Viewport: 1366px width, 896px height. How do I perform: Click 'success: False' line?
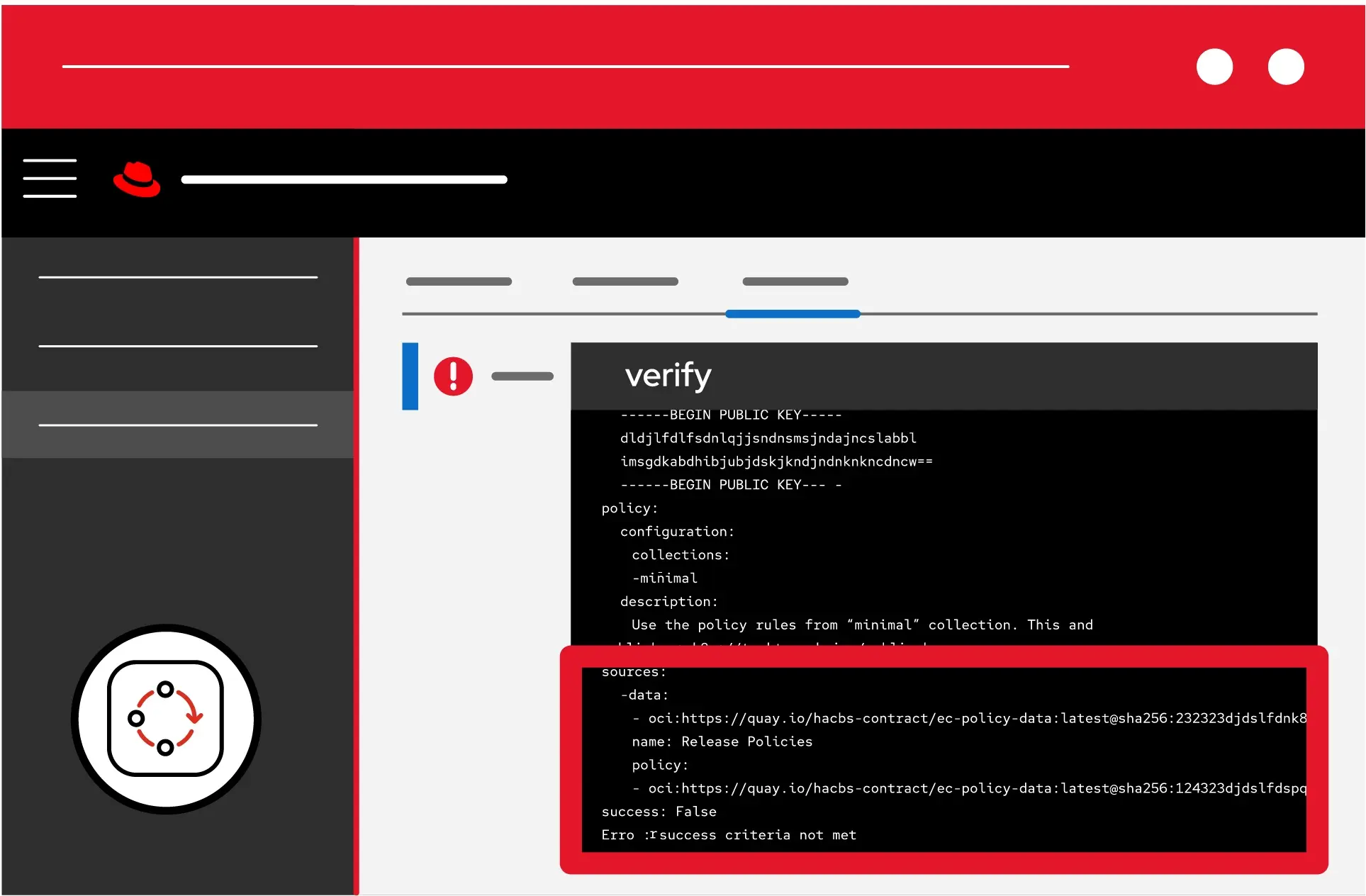[659, 812]
